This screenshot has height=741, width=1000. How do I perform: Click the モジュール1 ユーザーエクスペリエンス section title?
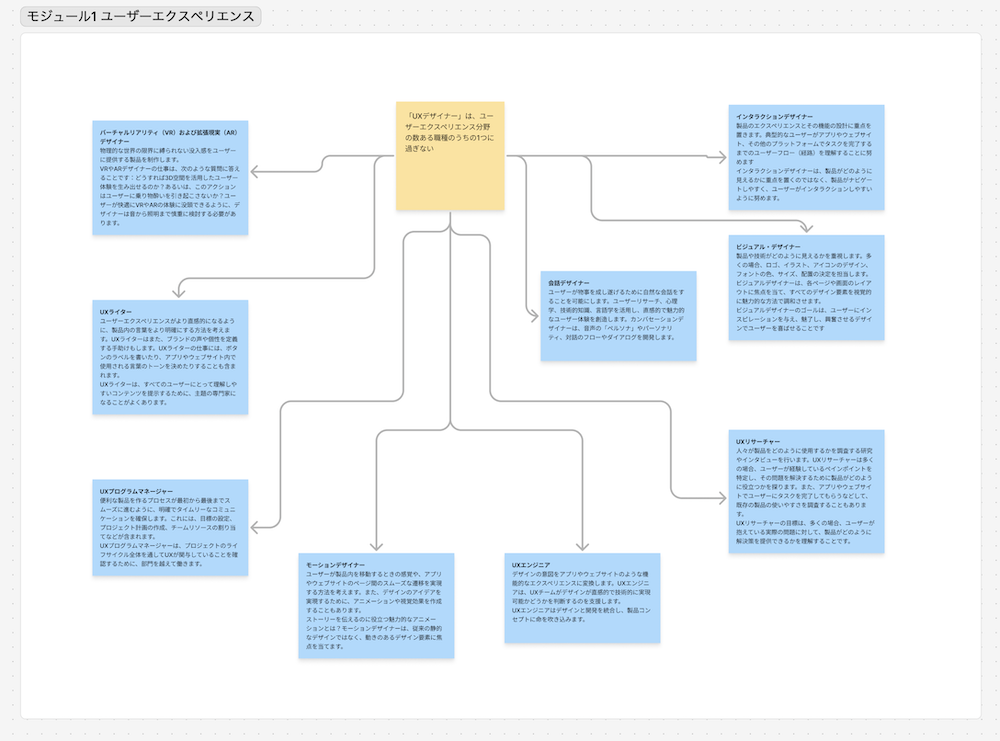pos(140,17)
